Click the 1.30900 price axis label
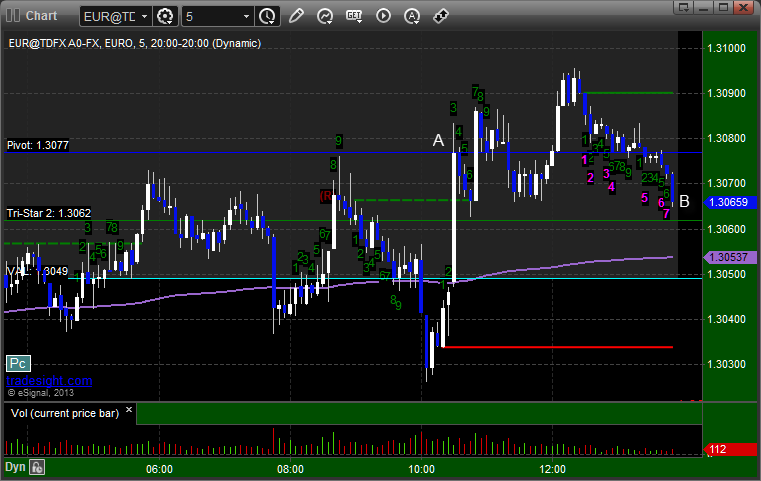The width and height of the screenshot is (761, 481). [x=727, y=93]
